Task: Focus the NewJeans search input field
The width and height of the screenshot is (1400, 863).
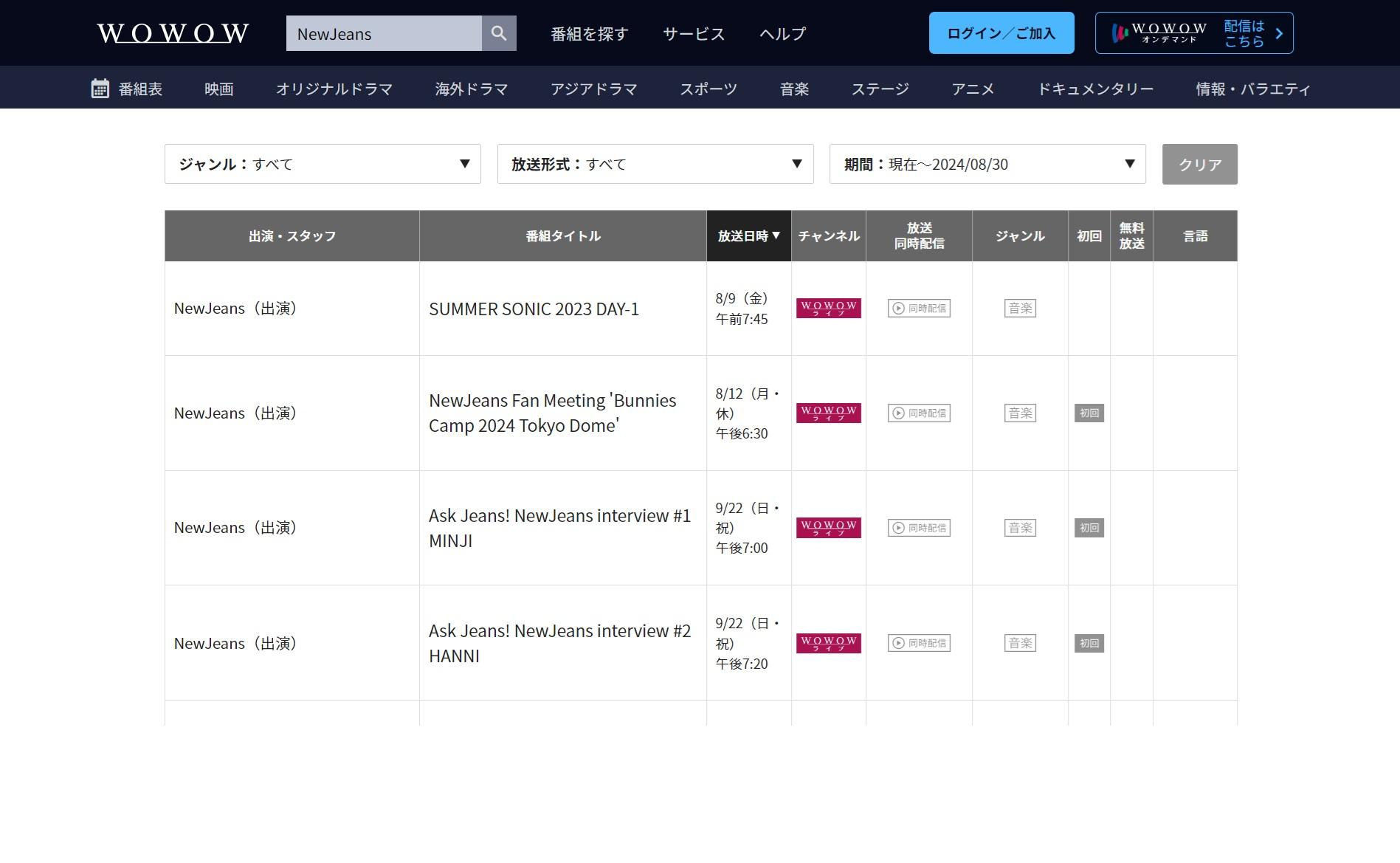Action: pos(384,34)
